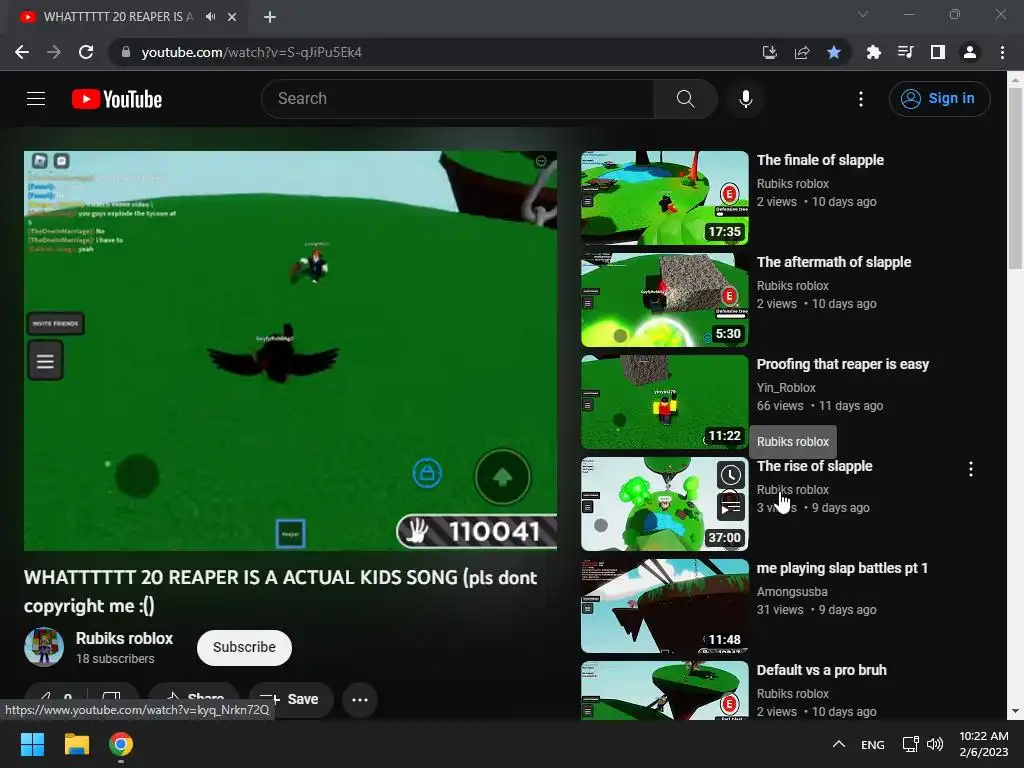Open The rise of slapple title
Image resolution: width=1024 pixels, height=768 pixels.
pos(814,466)
